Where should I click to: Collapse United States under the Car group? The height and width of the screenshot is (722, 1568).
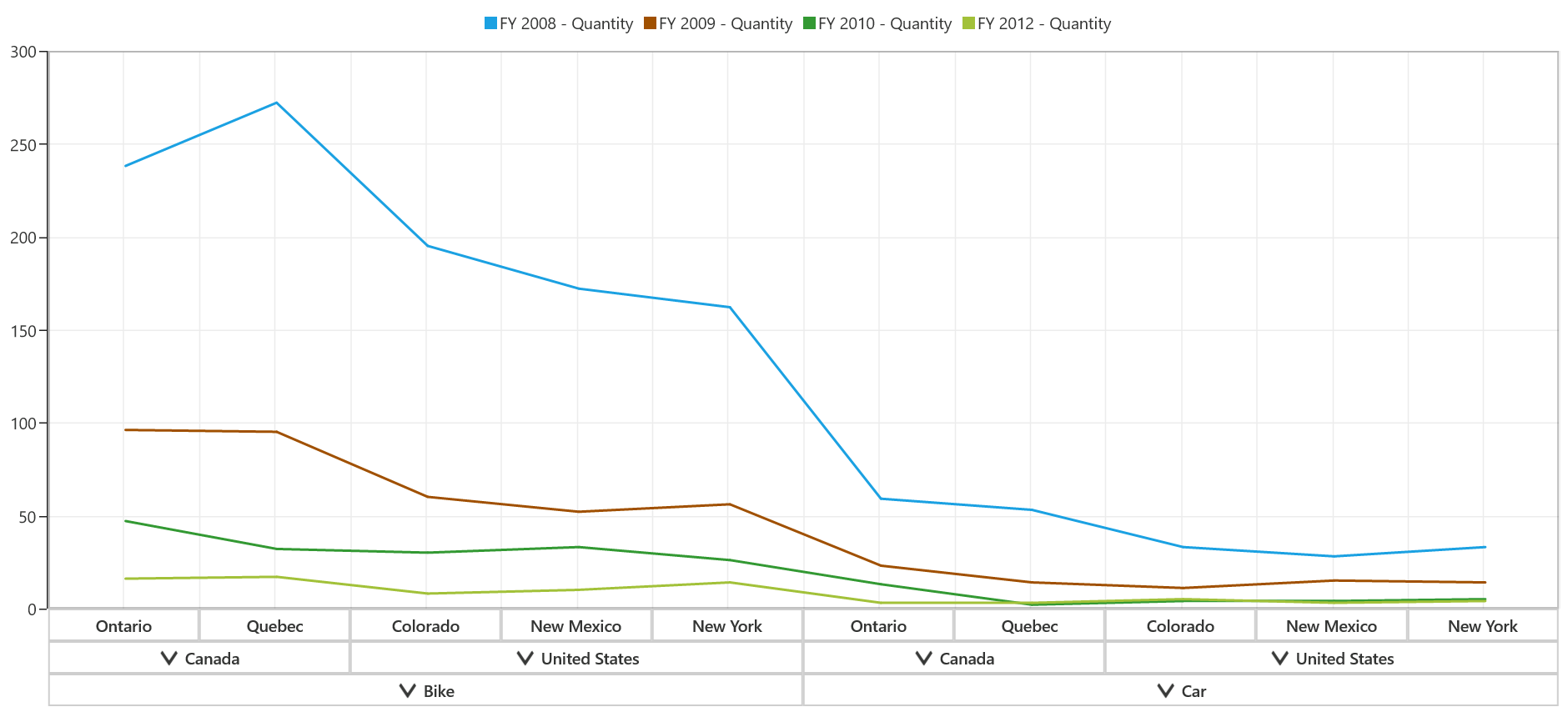pyautogui.click(x=1280, y=658)
